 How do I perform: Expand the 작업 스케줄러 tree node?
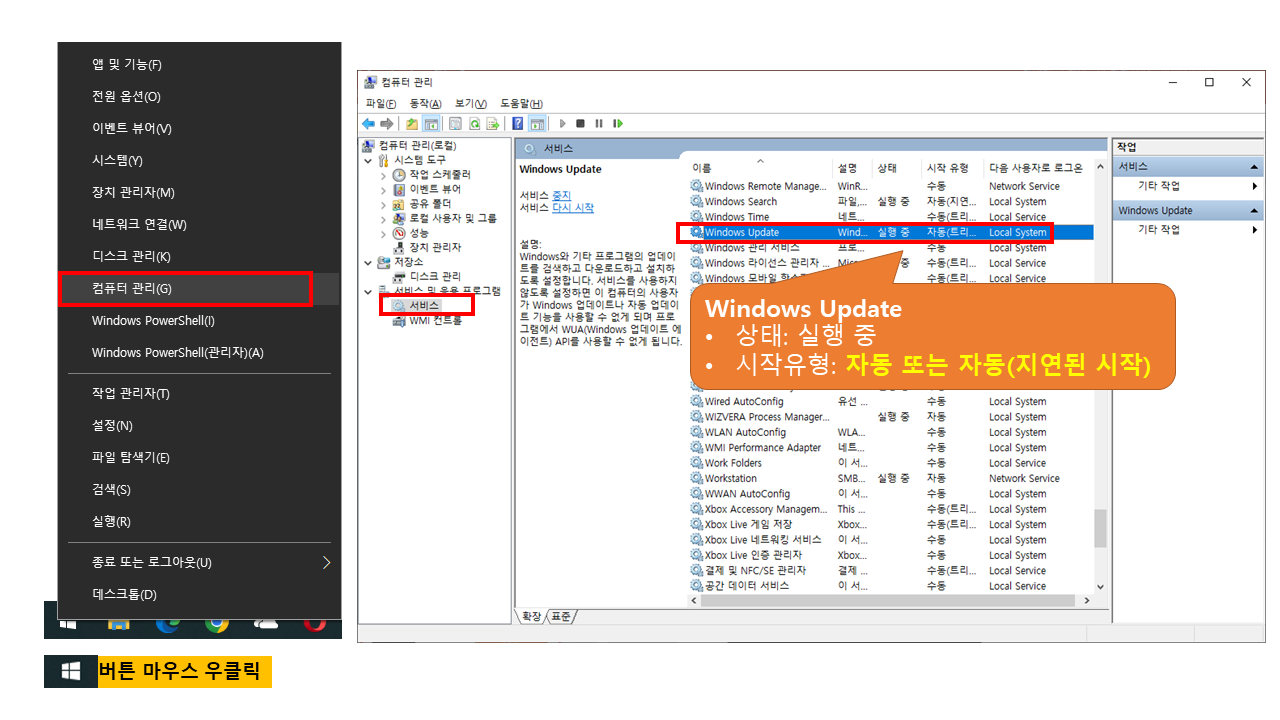coord(383,175)
